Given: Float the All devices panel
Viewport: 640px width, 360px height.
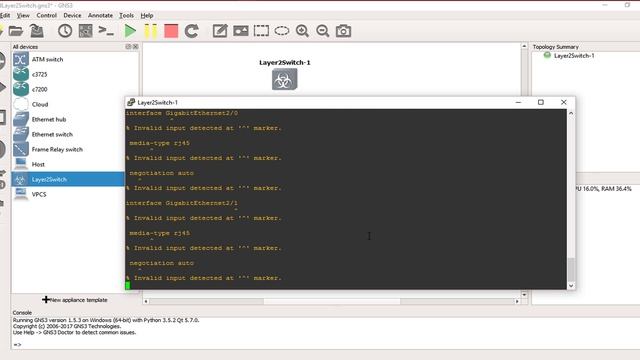Looking at the screenshot, I should pyautogui.click(x=129, y=47).
